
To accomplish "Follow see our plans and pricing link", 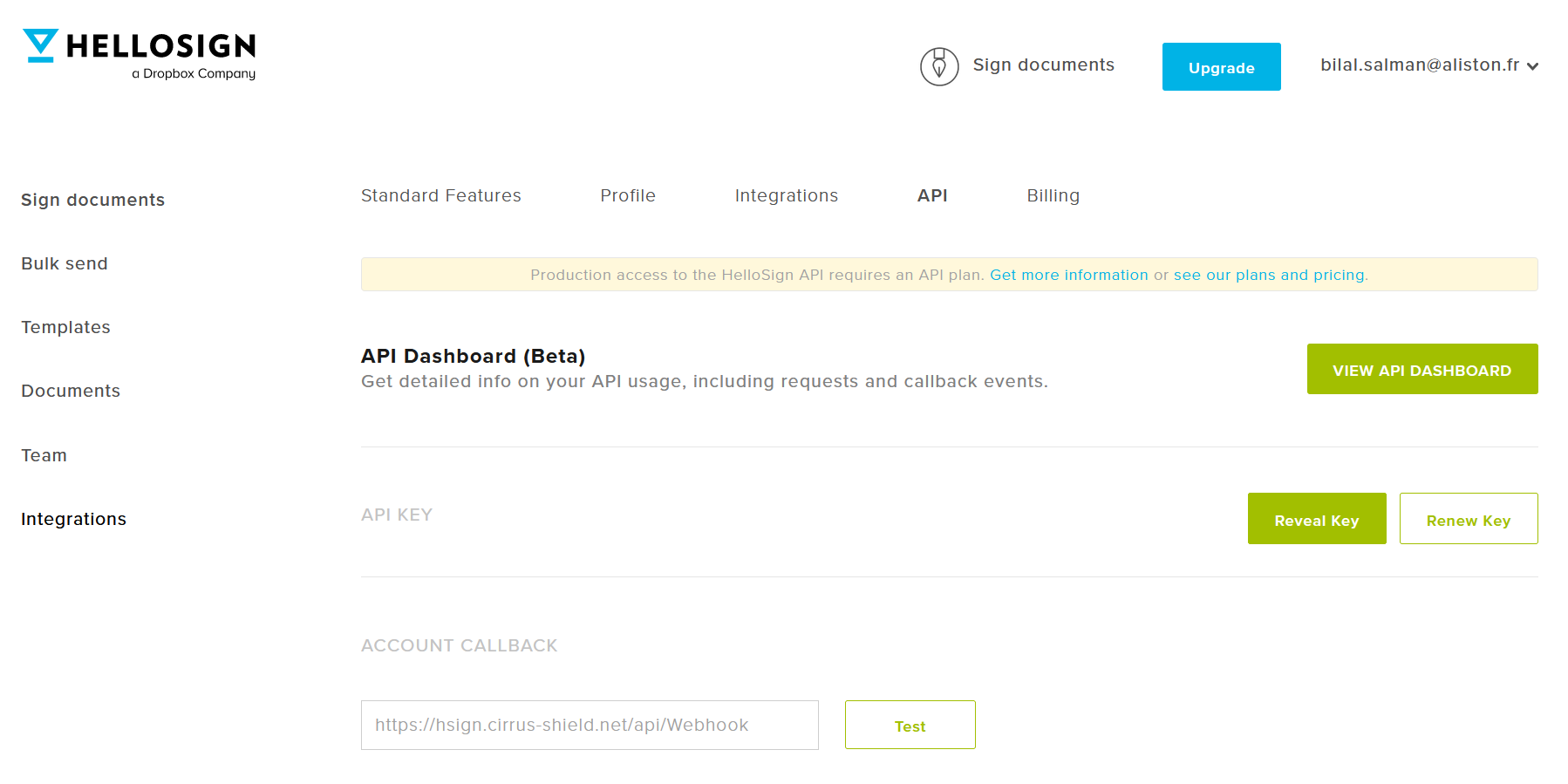I will 1270,276.
